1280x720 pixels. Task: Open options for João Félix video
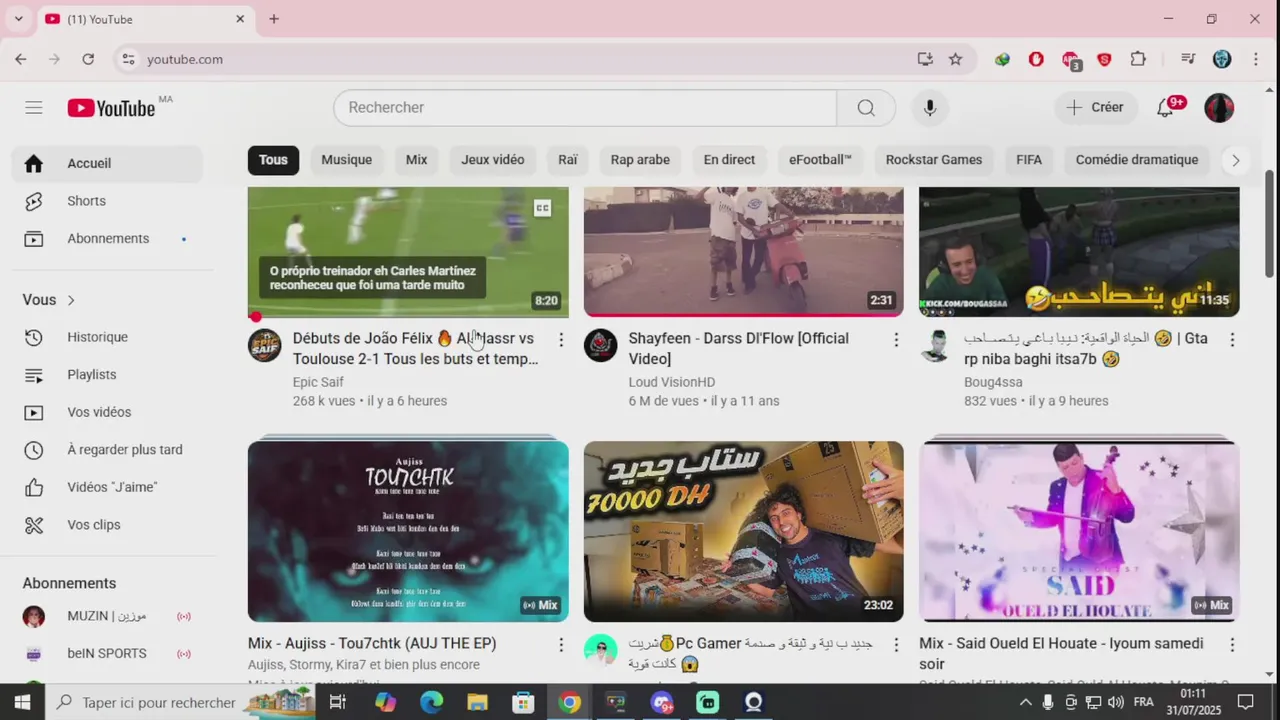click(x=561, y=340)
